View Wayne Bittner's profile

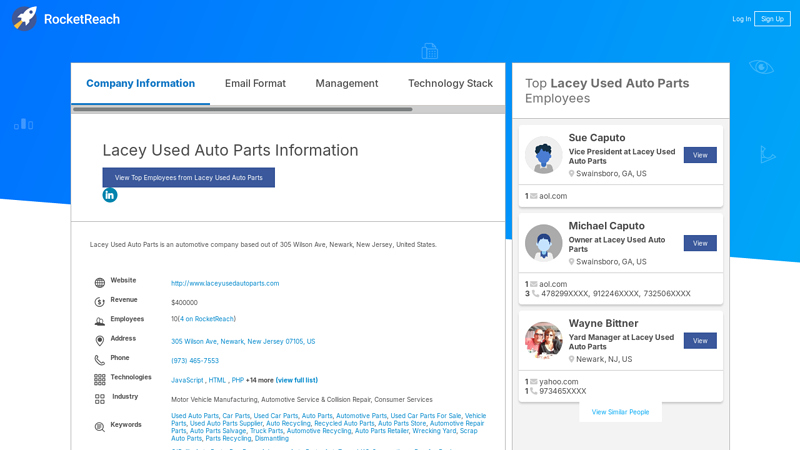tap(700, 341)
